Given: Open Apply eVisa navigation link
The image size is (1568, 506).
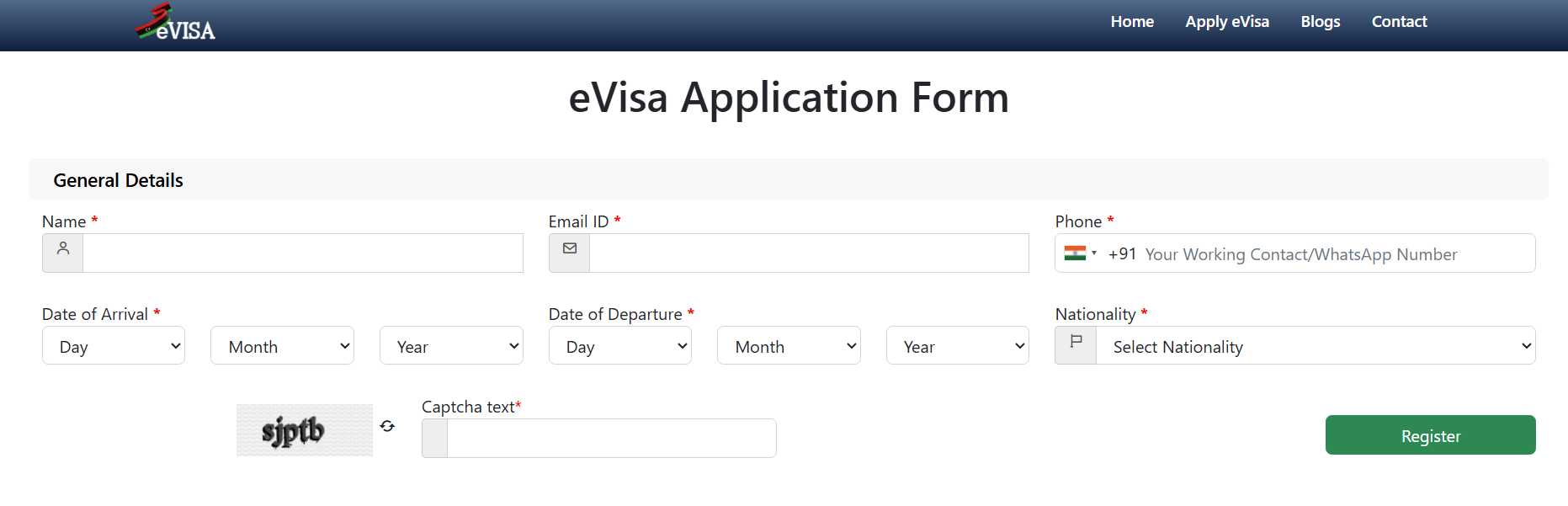Looking at the screenshot, I should pos(1227,22).
